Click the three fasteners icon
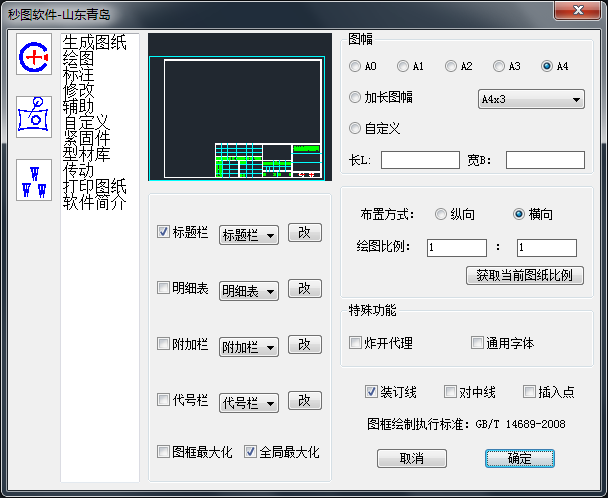This screenshot has height=498, width=608. [x=34, y=180]
